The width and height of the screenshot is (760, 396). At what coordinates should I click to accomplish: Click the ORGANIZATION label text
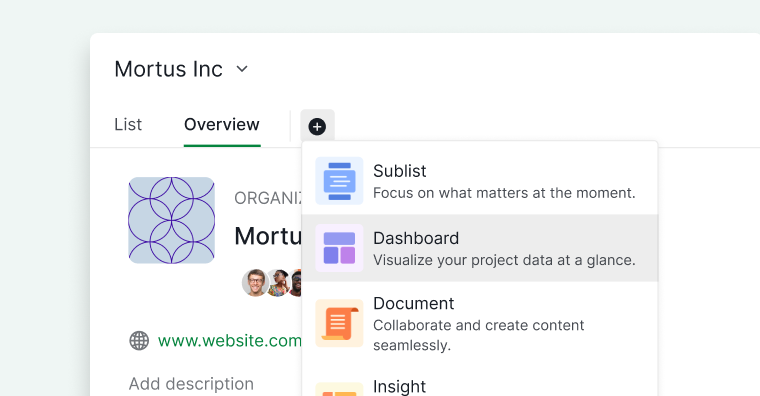[x=268, y=198]
